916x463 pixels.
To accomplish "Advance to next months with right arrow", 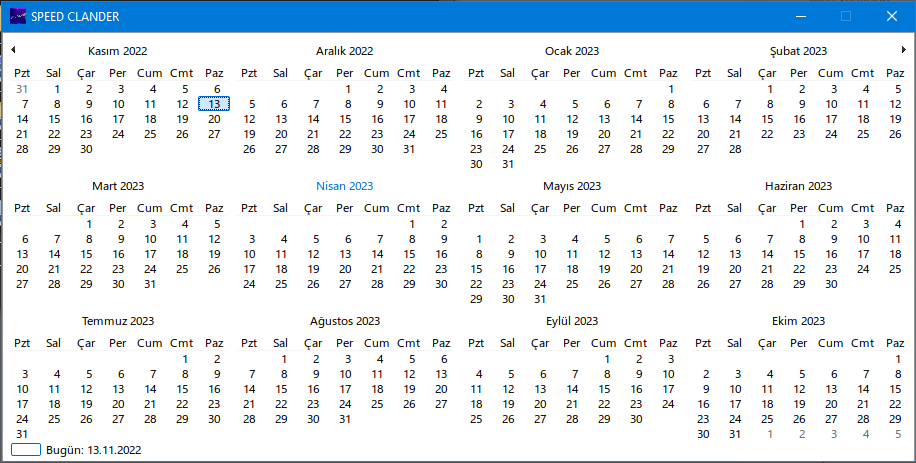I will 904,50.
